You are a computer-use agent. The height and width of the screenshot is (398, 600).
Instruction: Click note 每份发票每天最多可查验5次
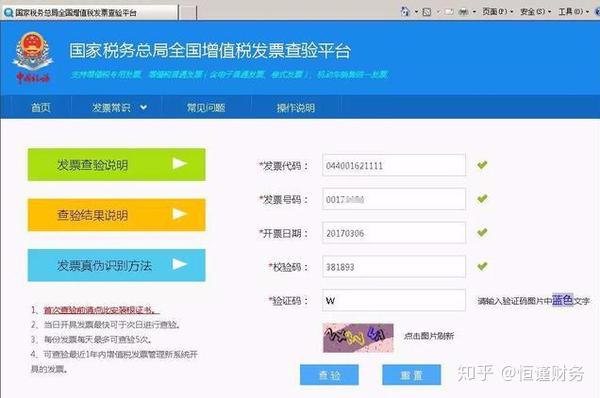98,339
